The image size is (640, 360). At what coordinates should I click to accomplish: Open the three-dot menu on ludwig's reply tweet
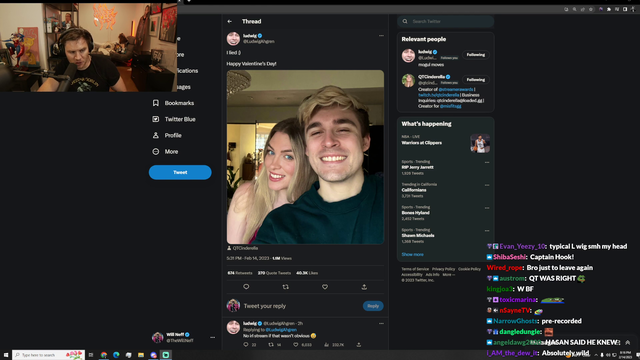pos(381,323)
